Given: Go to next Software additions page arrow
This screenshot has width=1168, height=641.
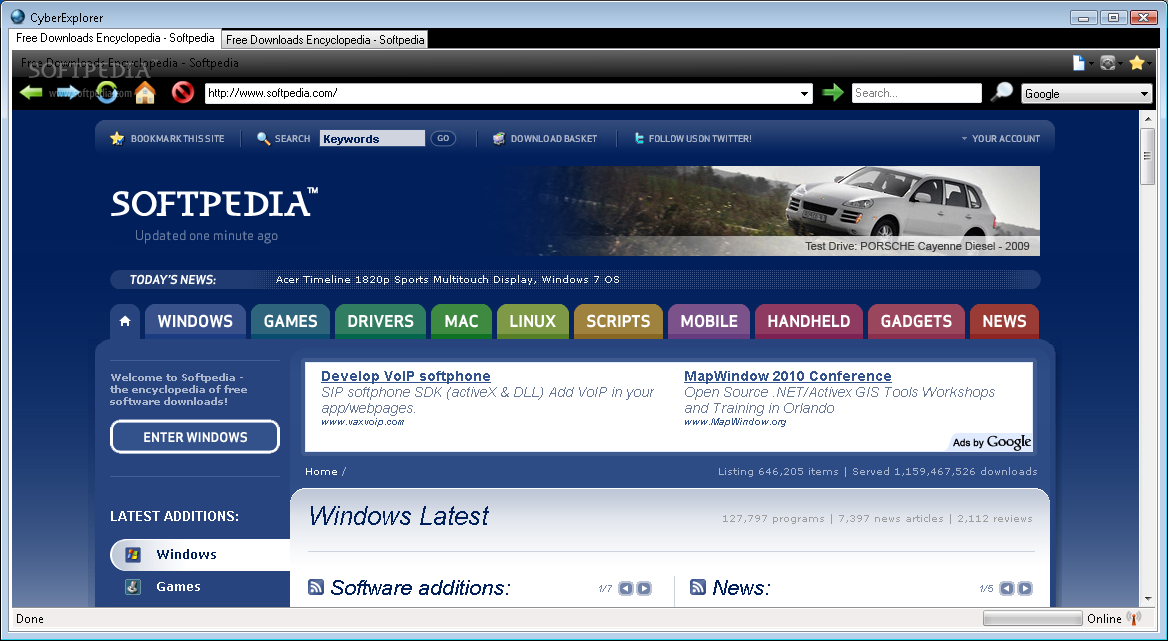Looking at the screenshot, I should point(644,588).
